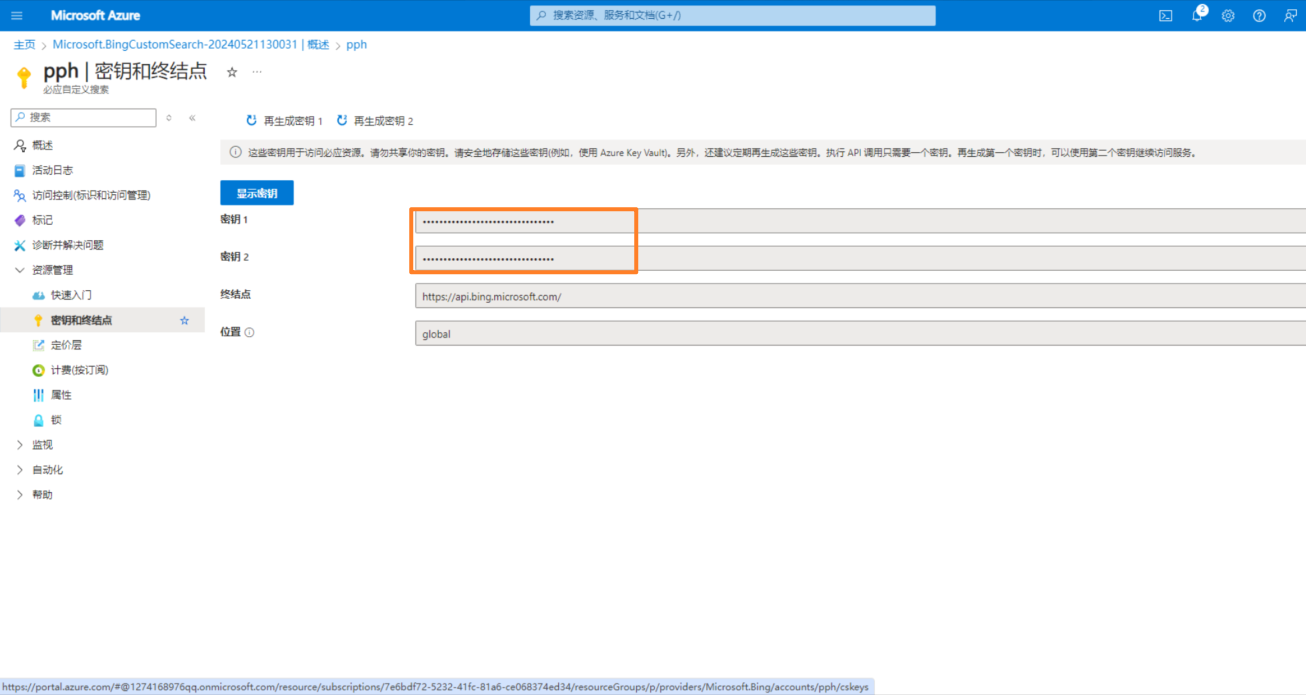Open Azure portal settings gear
This screenshot has height=695, width=1306.
tap(1228, 15)
